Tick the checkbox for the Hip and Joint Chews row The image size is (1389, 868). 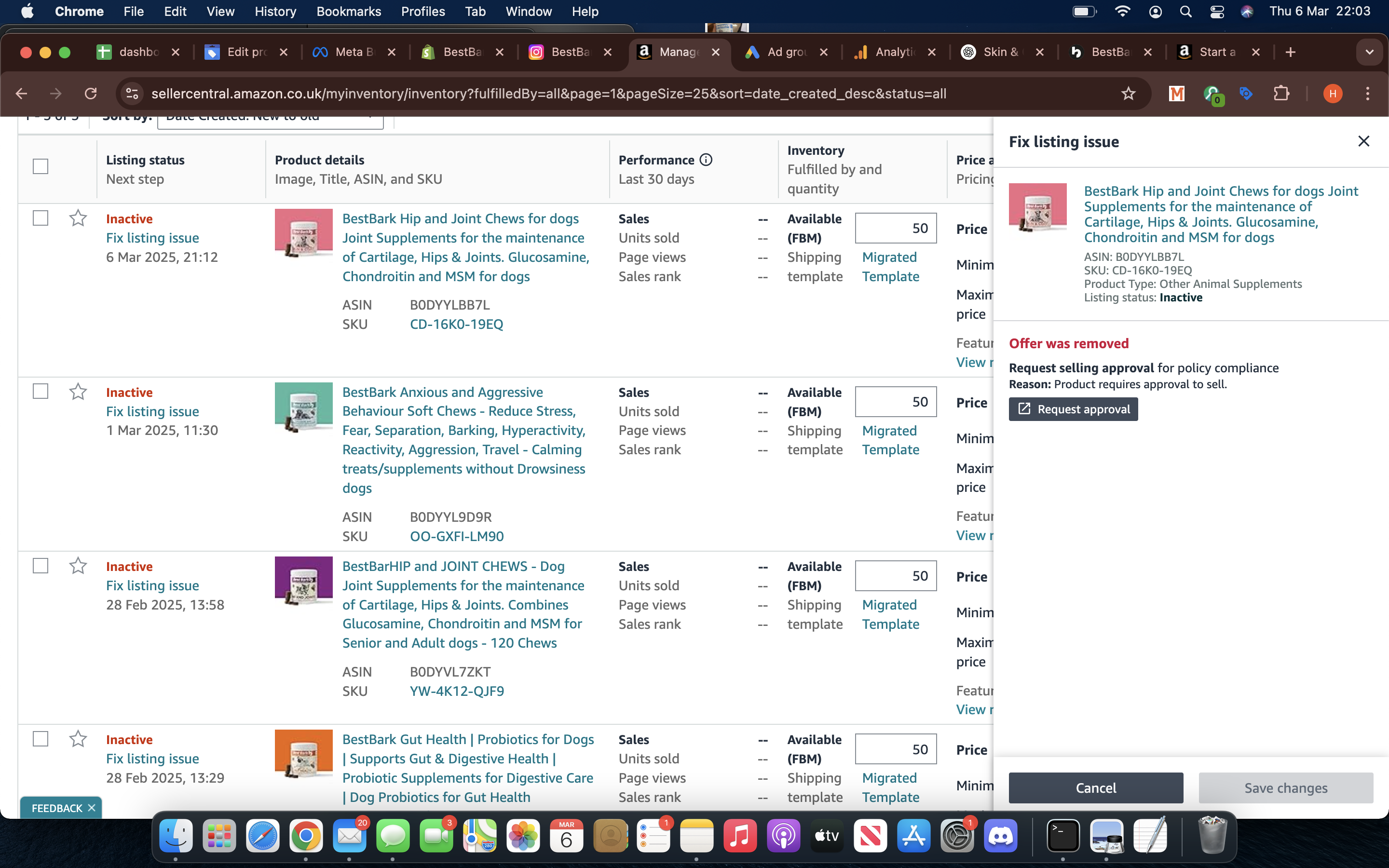click(x=40, y=218)
